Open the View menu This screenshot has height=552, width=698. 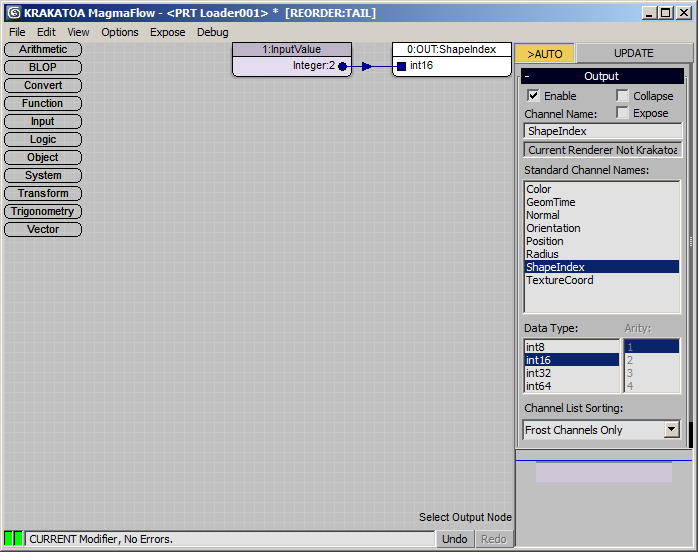pos(78,32)
